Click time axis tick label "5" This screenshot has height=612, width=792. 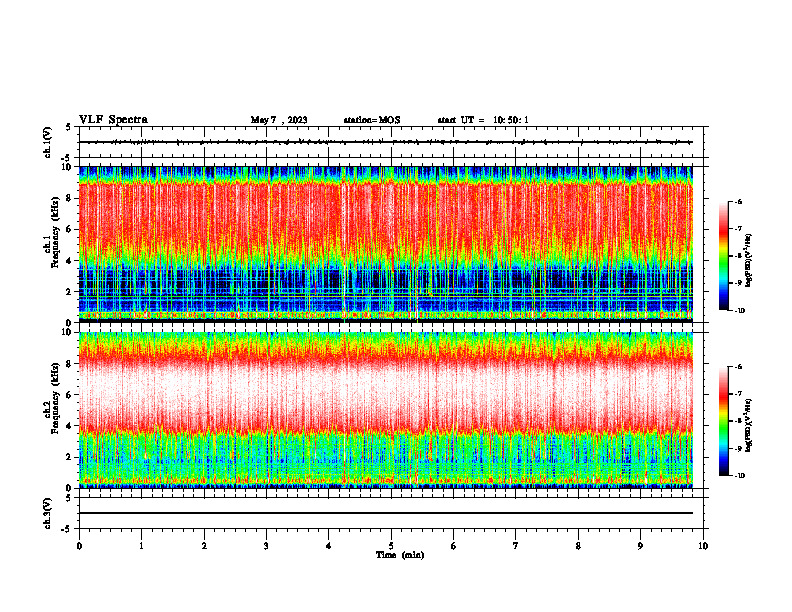tap(391, 546)
